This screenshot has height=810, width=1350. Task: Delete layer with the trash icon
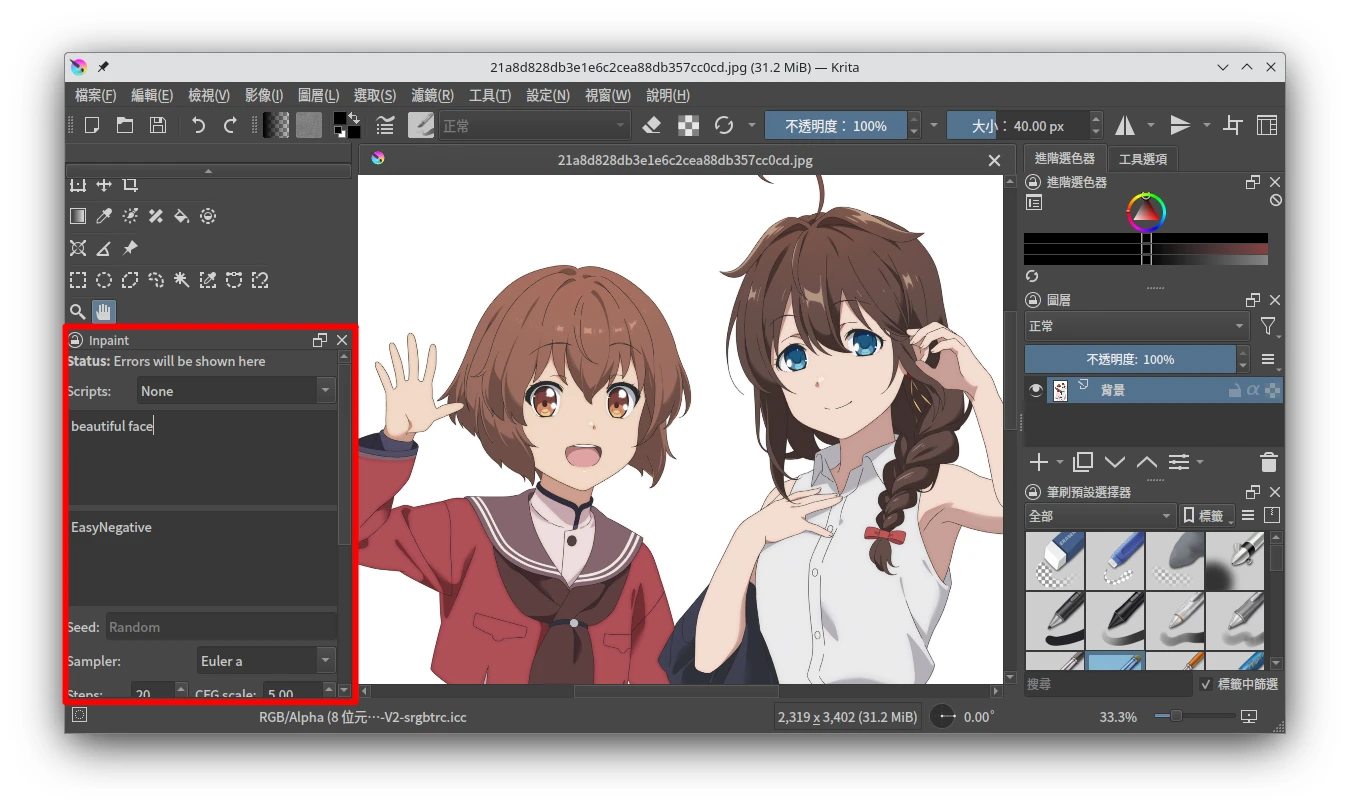(1268, 462)
